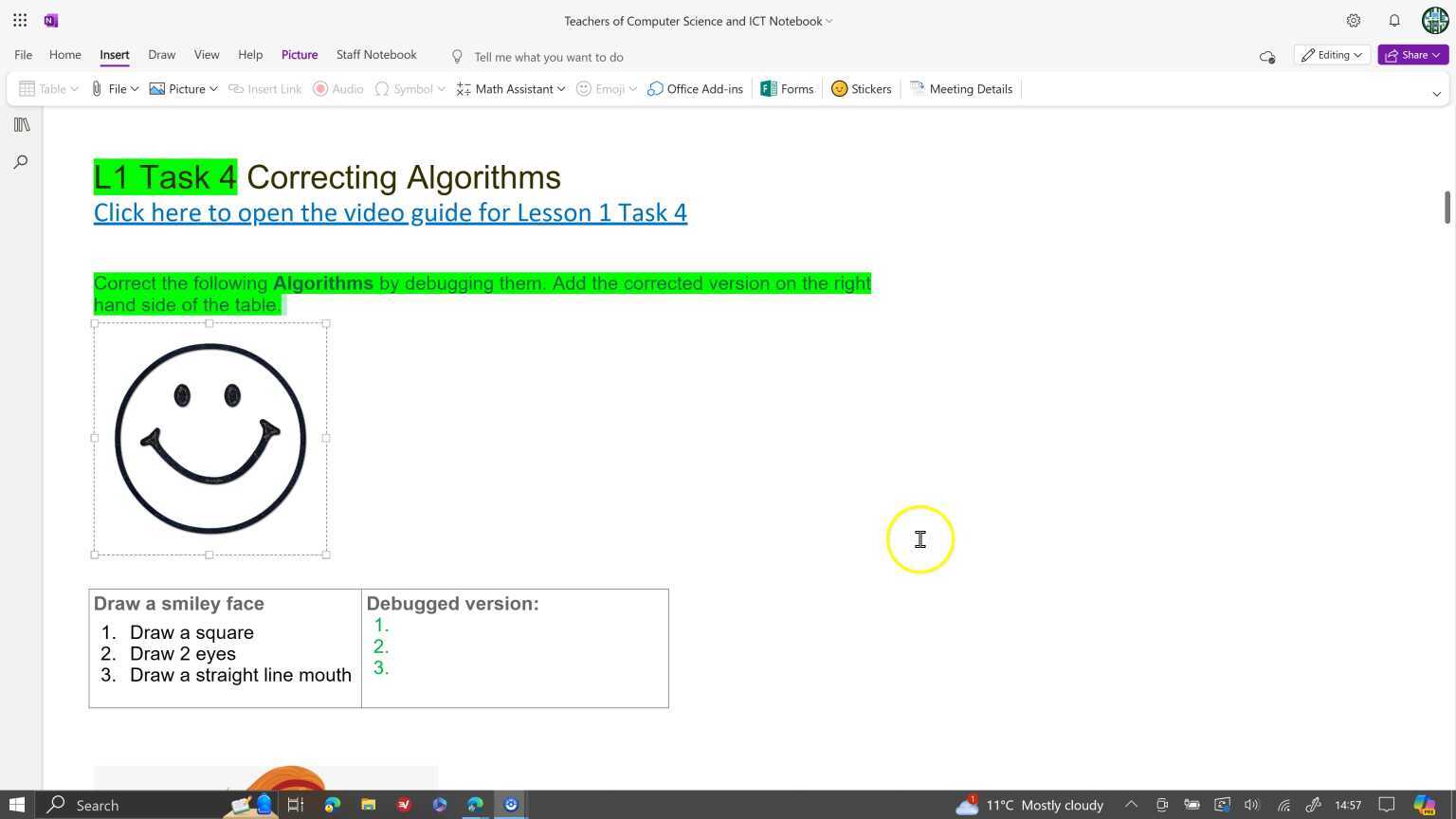Open the Stickers panel

[x=861, y=88]
